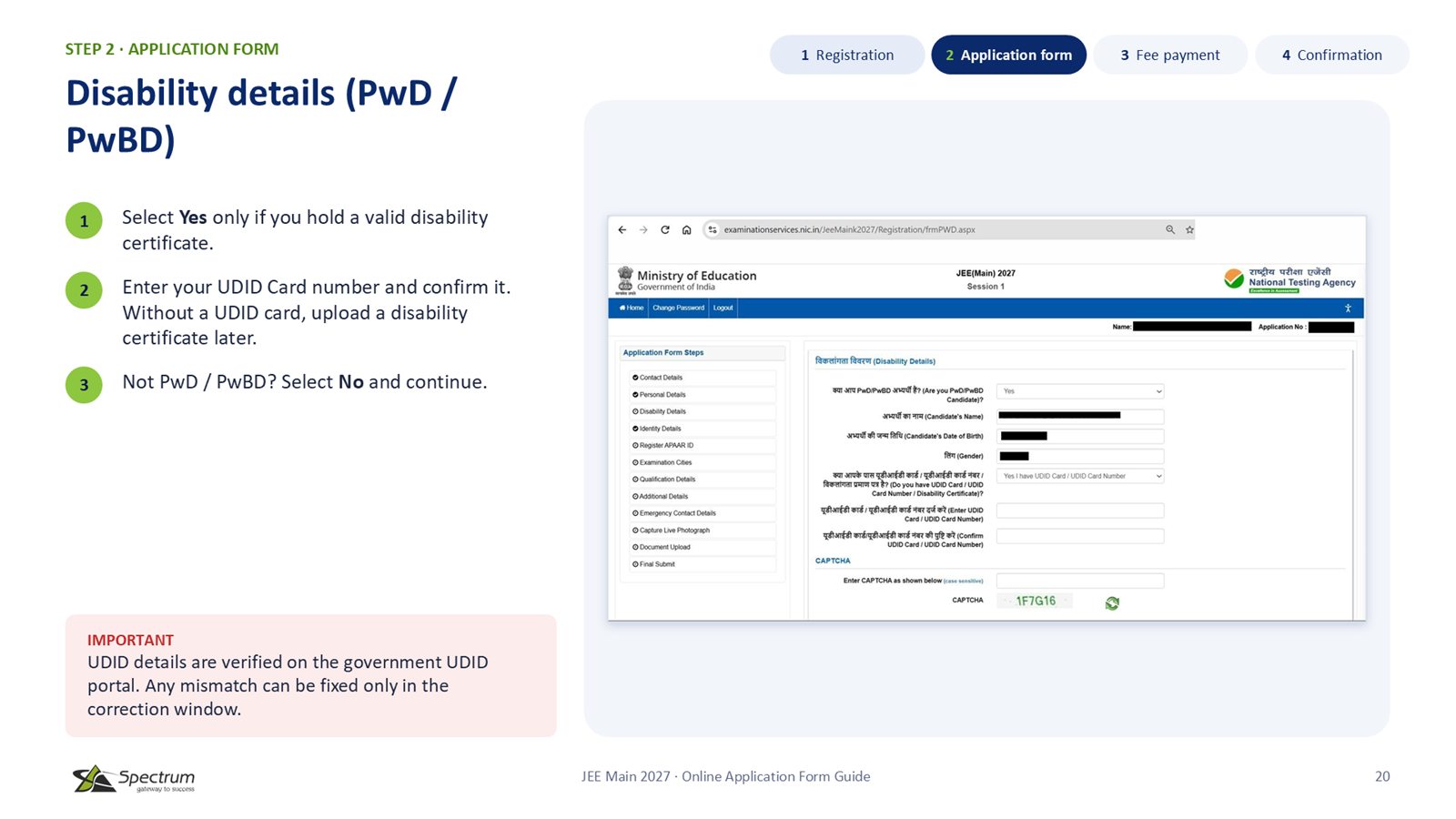Click the Enter CAPTCHA input field
This screenshot has height=819, width=1456.
(x=1080, y=581)
